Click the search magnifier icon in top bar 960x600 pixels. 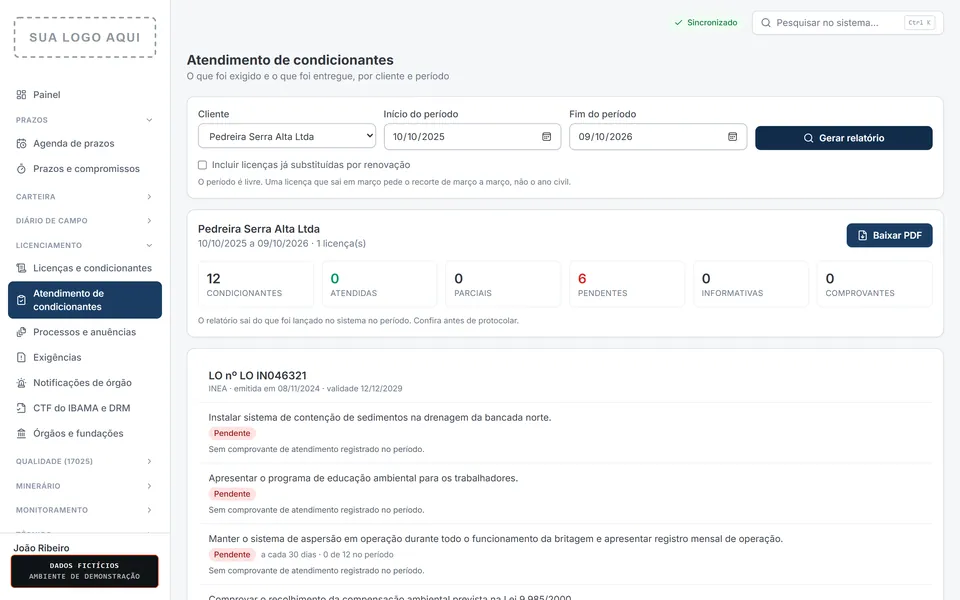pyautogui.click(x=766, y=23)
